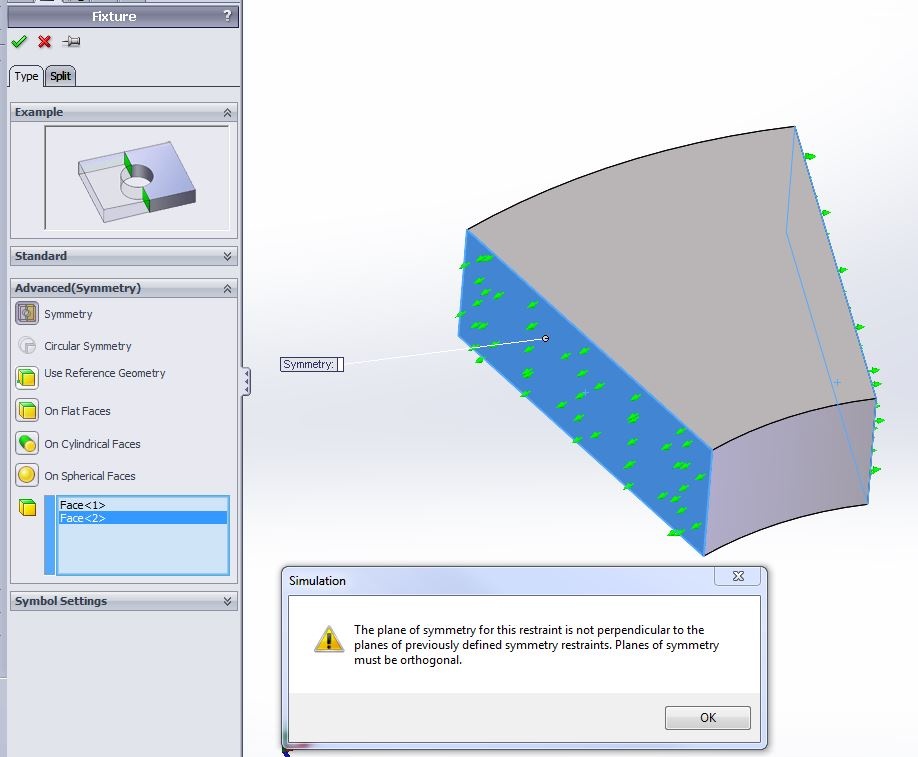Select On Flat Faces icon
Viewport: 918px width, 757px height.
26,410
